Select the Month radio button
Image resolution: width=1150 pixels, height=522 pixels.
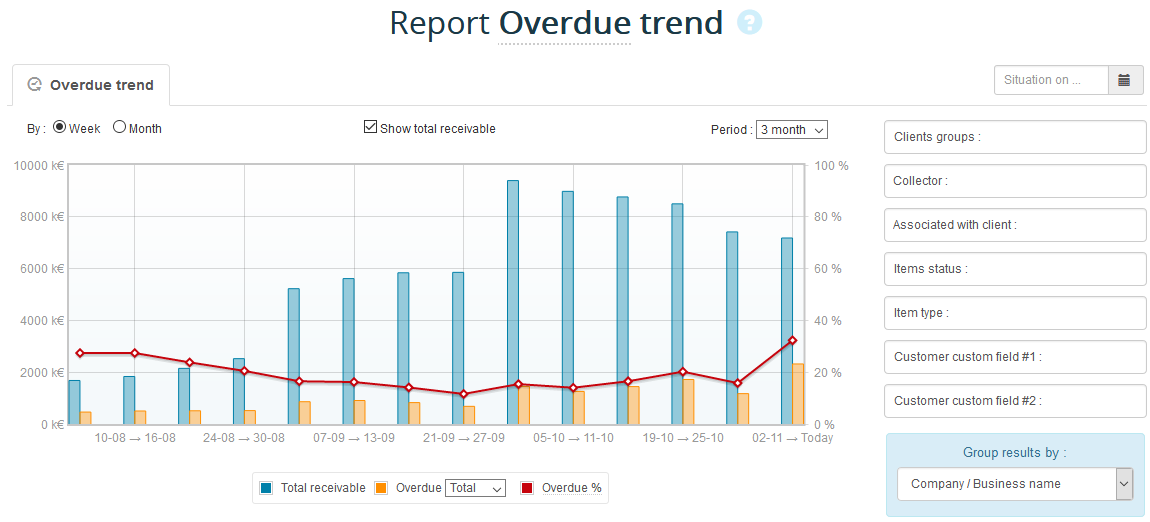tap(119, 127)
